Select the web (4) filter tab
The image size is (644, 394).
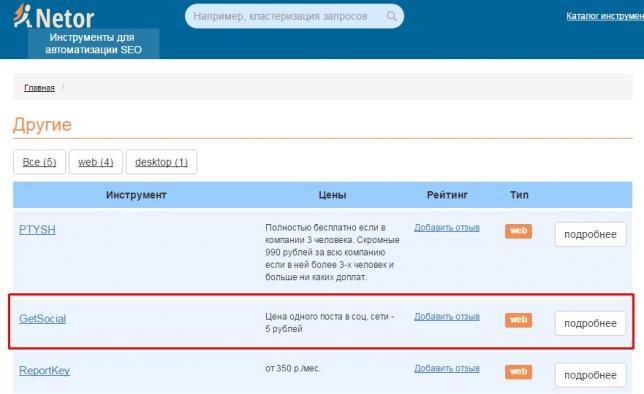click(x=96, y=162)
